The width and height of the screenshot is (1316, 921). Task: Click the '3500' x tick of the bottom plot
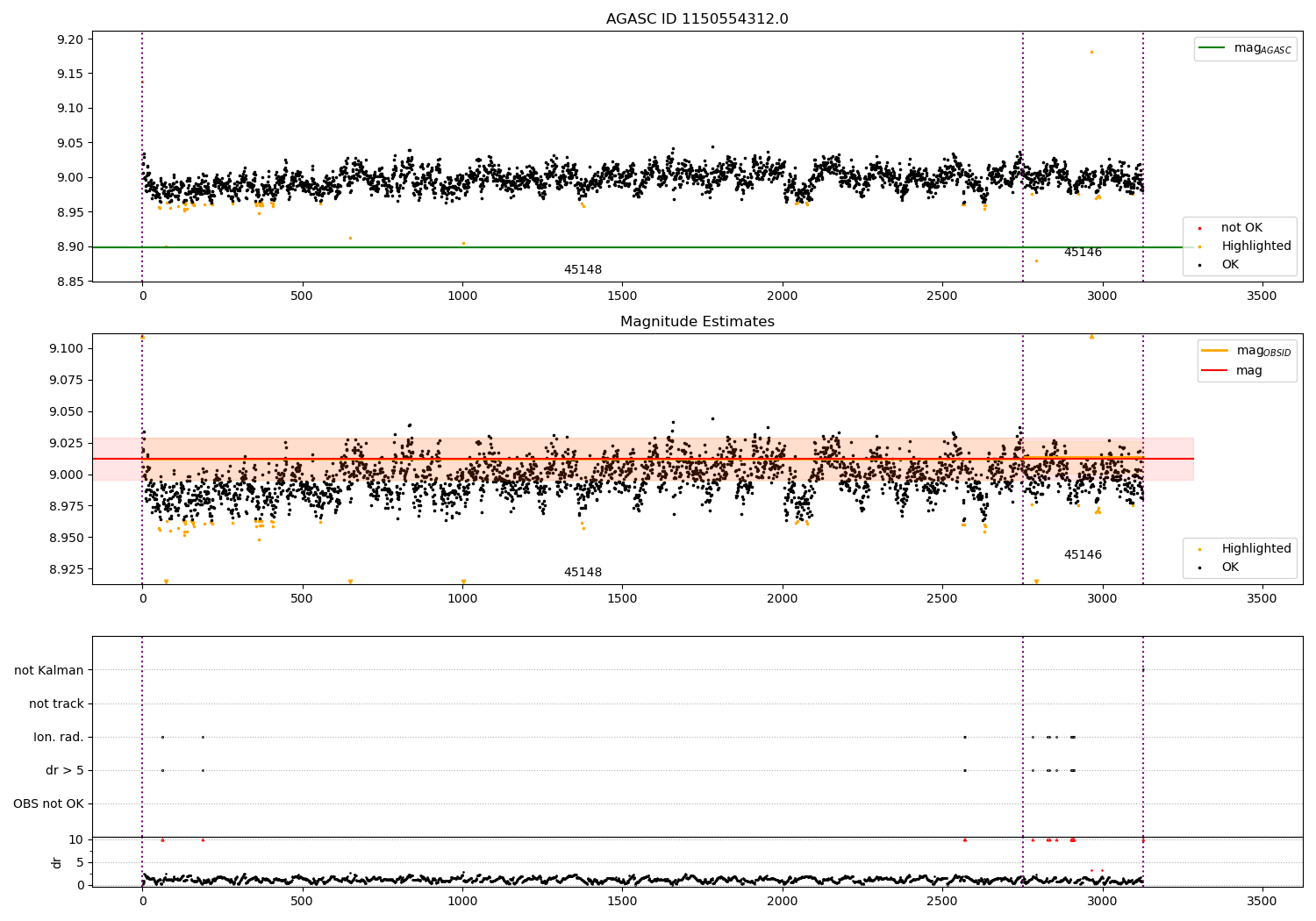1262,901
